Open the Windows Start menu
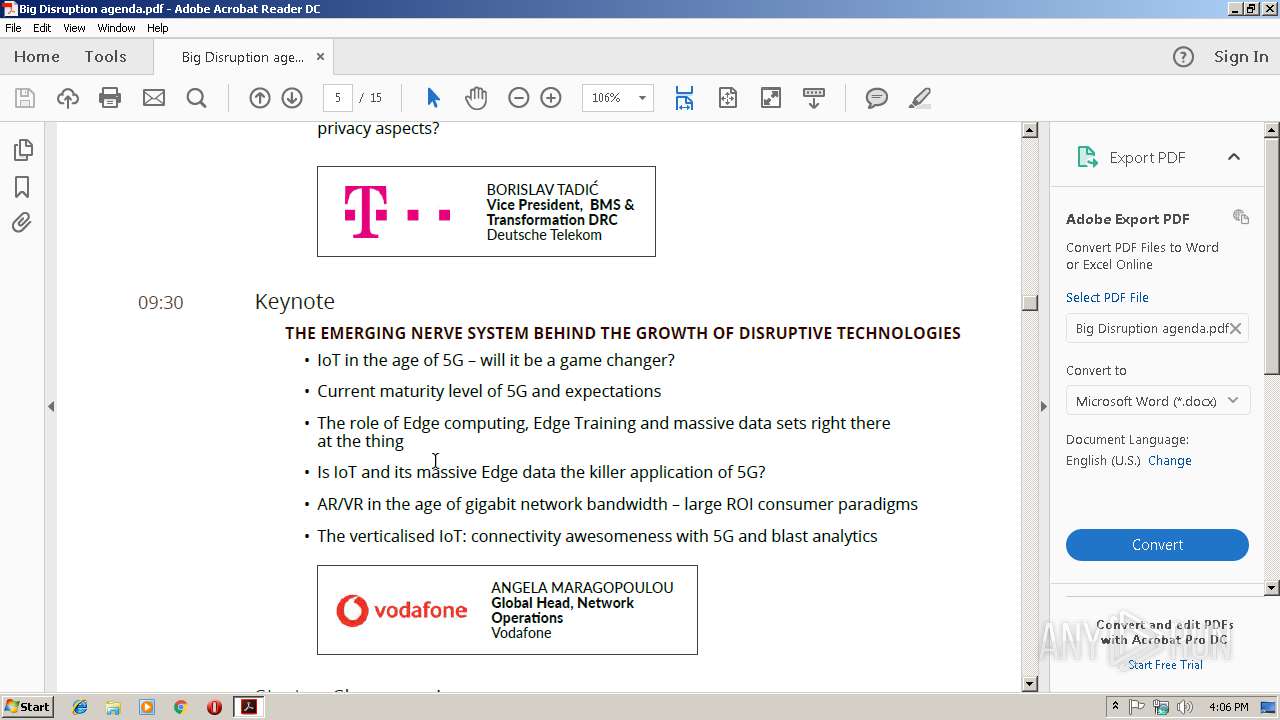1280x720 pixels. coord(27,706)
